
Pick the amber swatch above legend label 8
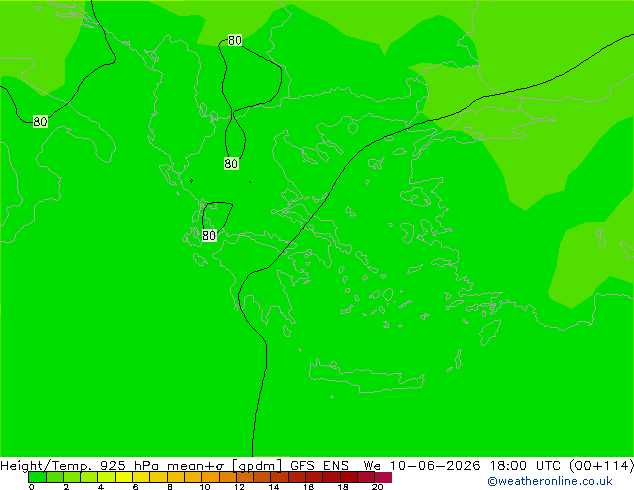click(x=175, y=477)
